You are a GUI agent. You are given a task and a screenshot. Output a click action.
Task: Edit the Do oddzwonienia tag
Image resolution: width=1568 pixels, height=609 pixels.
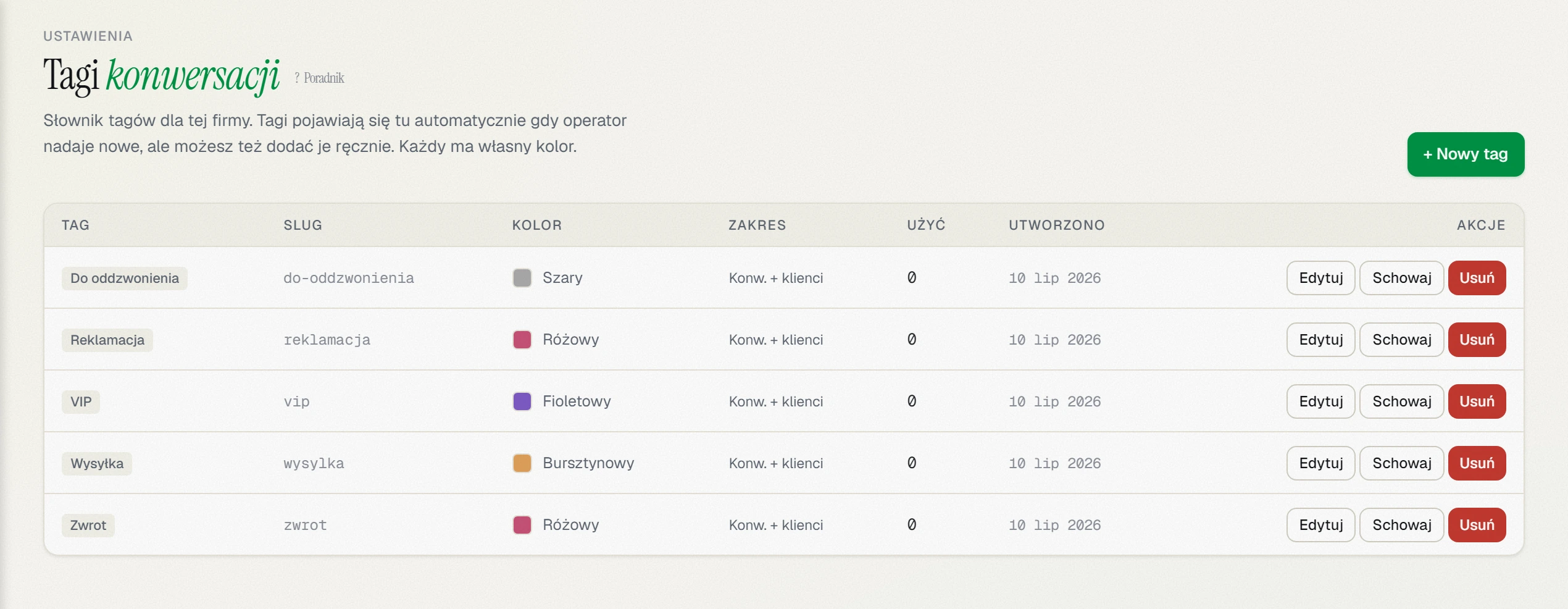pyautogui.click(x=1320, y=278)
